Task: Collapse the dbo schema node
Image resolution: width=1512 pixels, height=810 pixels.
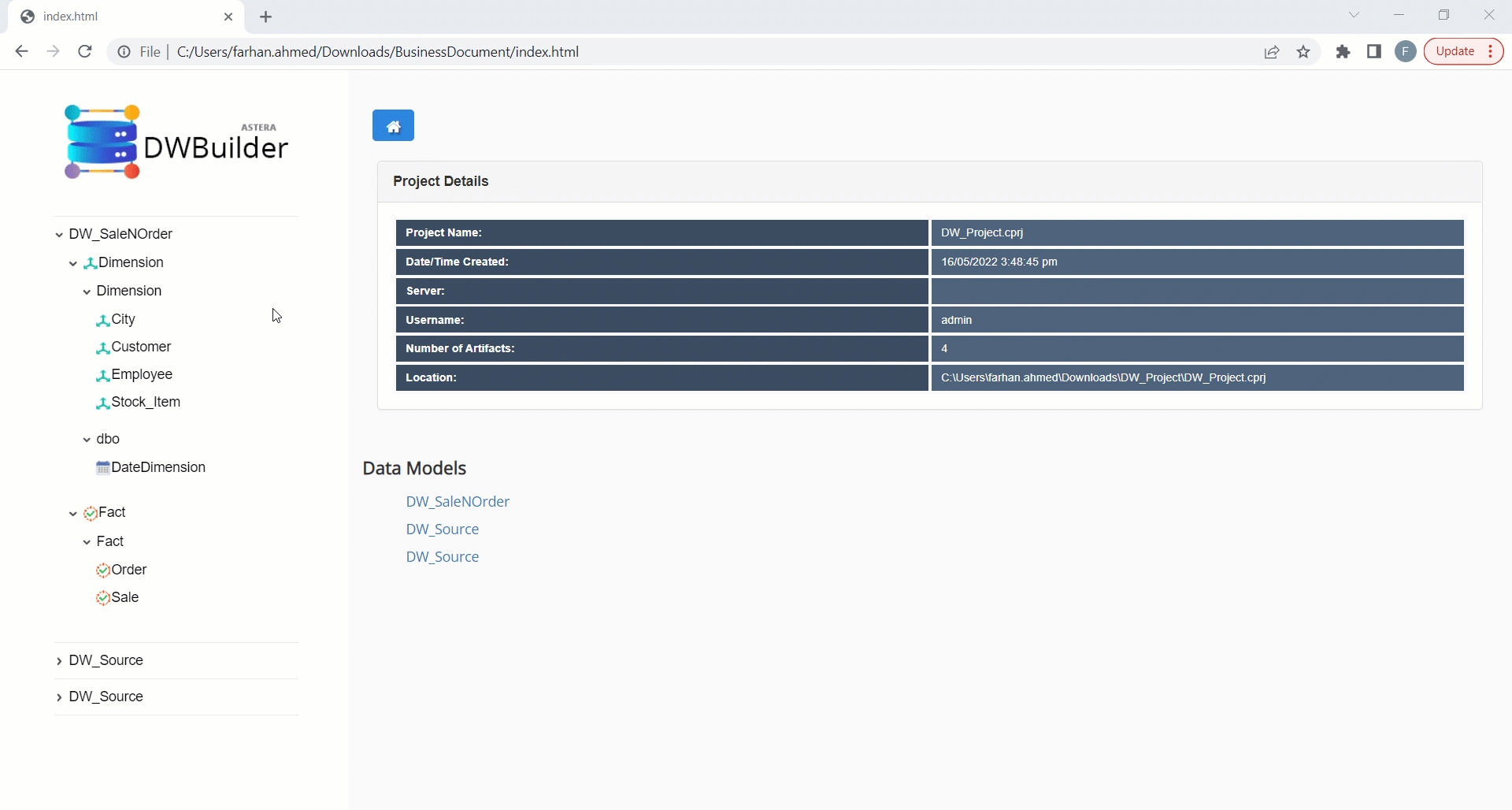Action: click(87, 440)
